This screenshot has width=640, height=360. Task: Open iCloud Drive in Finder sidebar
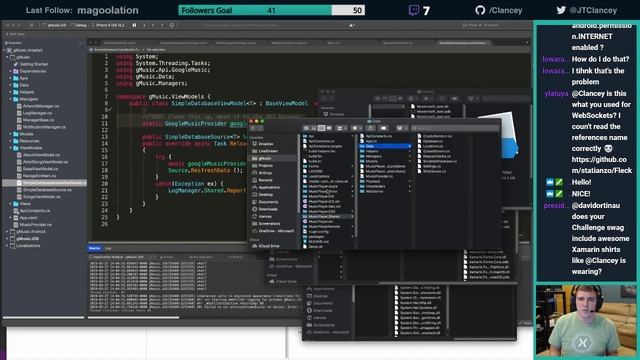point(269,246)
